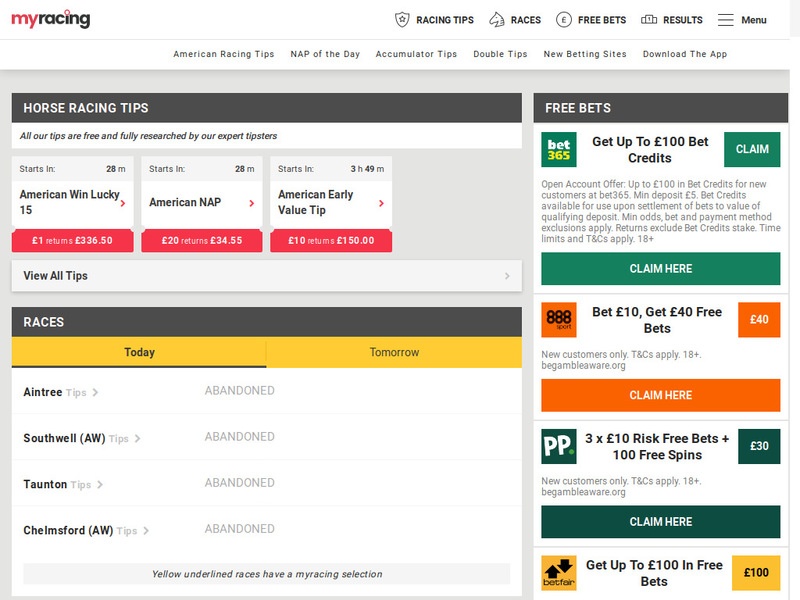Screen dimensions: 800x600
Task: Click orange £40 offer badge
Action: (758, 320)
